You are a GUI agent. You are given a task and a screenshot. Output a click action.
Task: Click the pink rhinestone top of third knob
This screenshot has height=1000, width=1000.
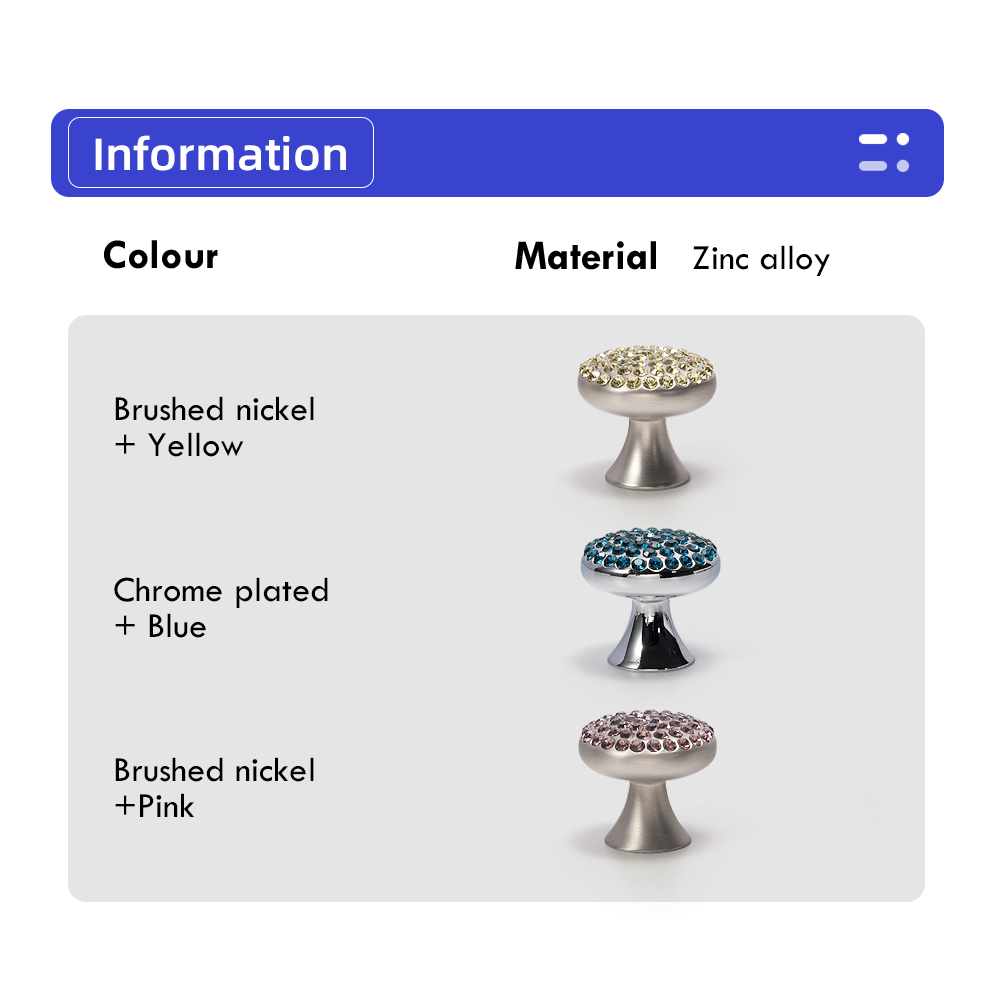coord(647,731)
